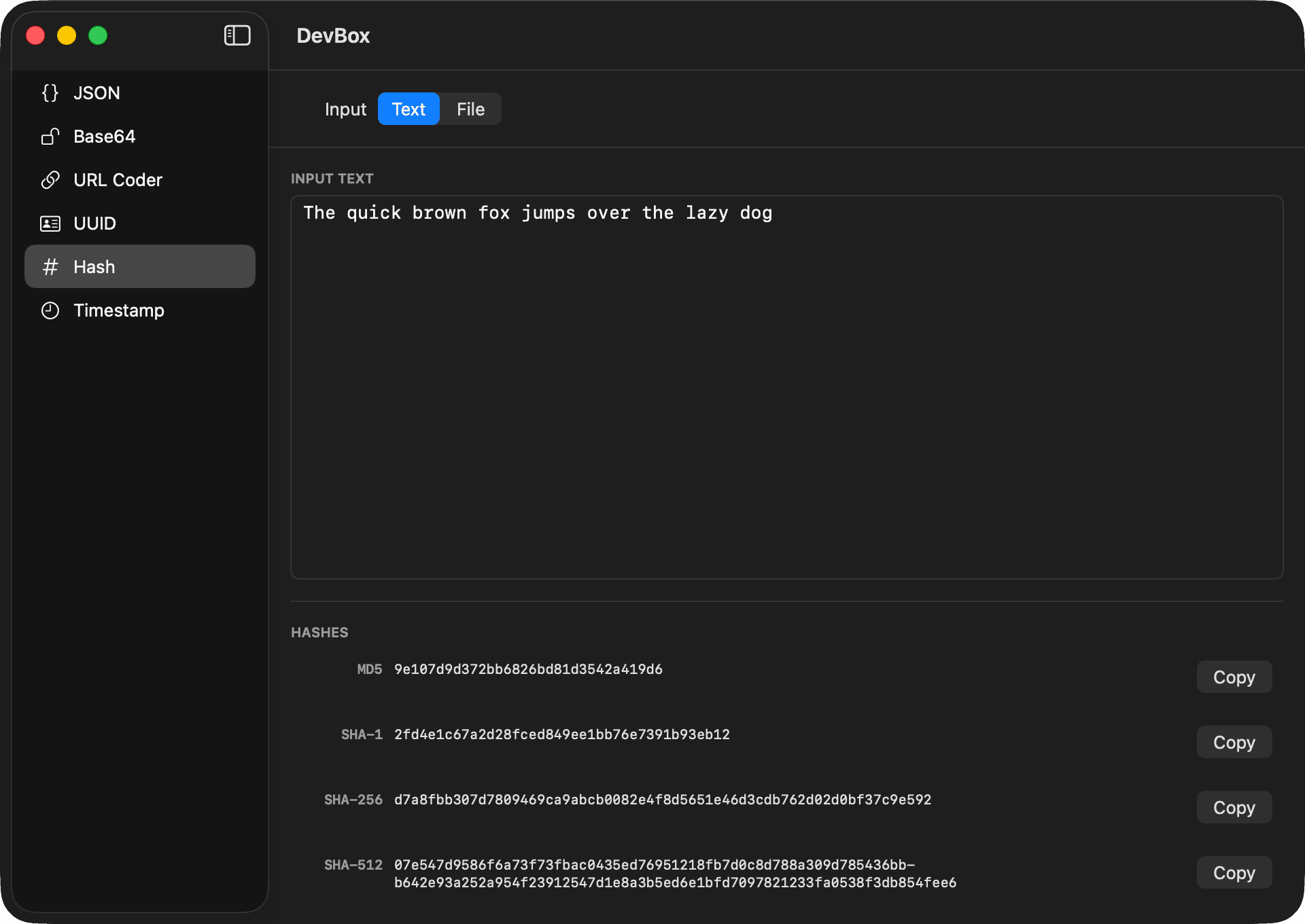
Task: Click the INPUT TEXT heading
Action: pyautogui.click(x=332, y=179)
